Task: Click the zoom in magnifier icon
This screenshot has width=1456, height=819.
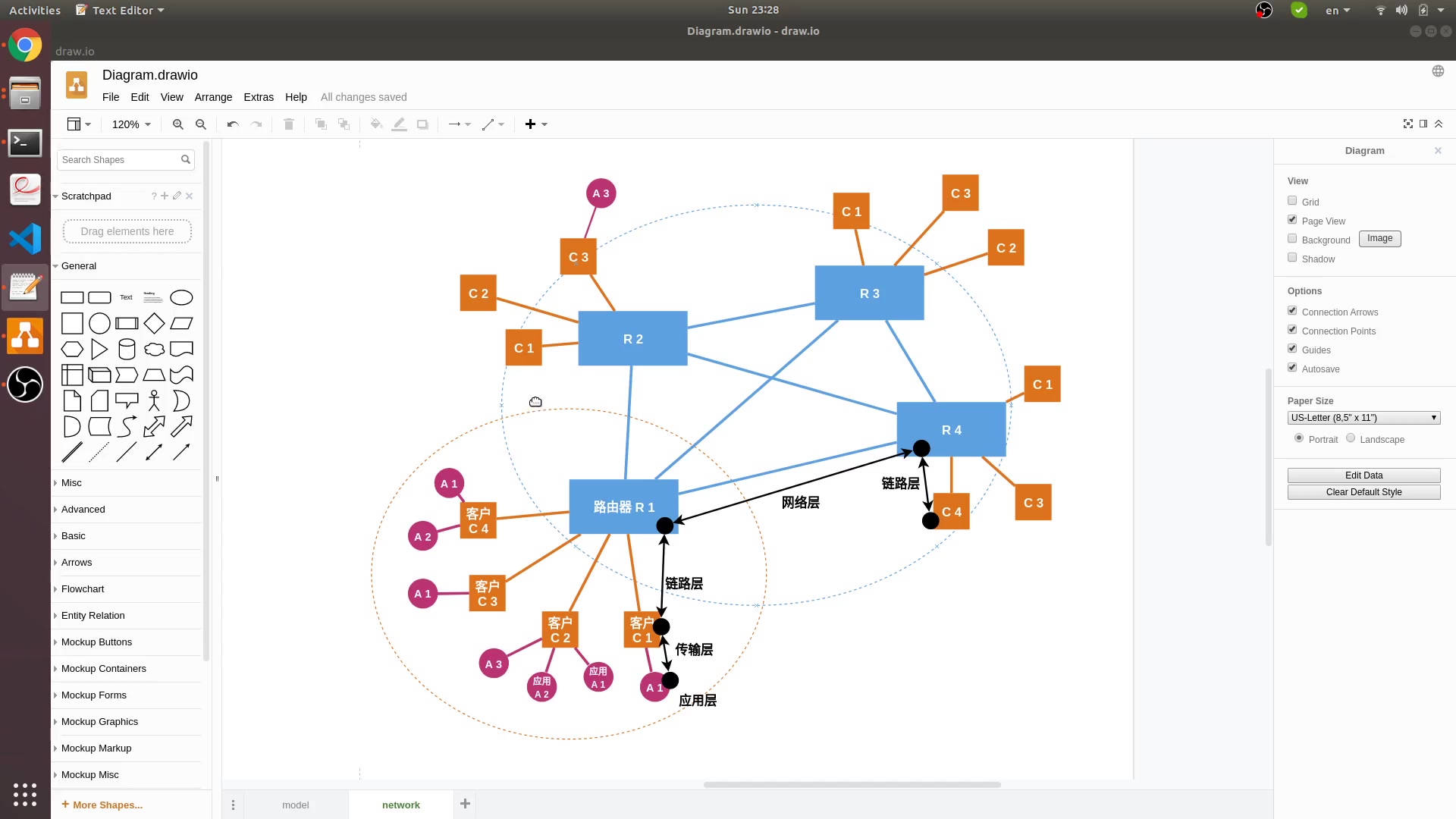Action: pyautogui.click(x=177, y=124)
